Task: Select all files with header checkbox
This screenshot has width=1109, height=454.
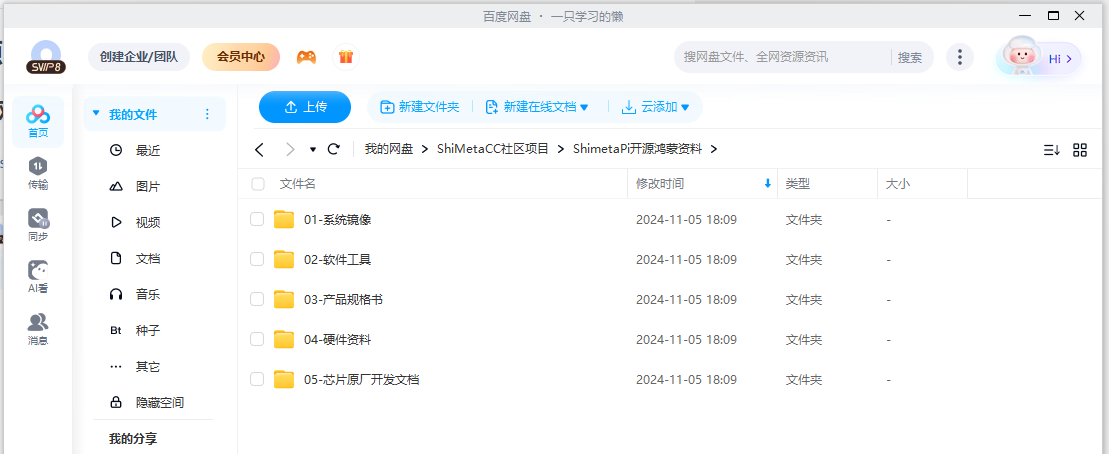Action: pos(258,184)
